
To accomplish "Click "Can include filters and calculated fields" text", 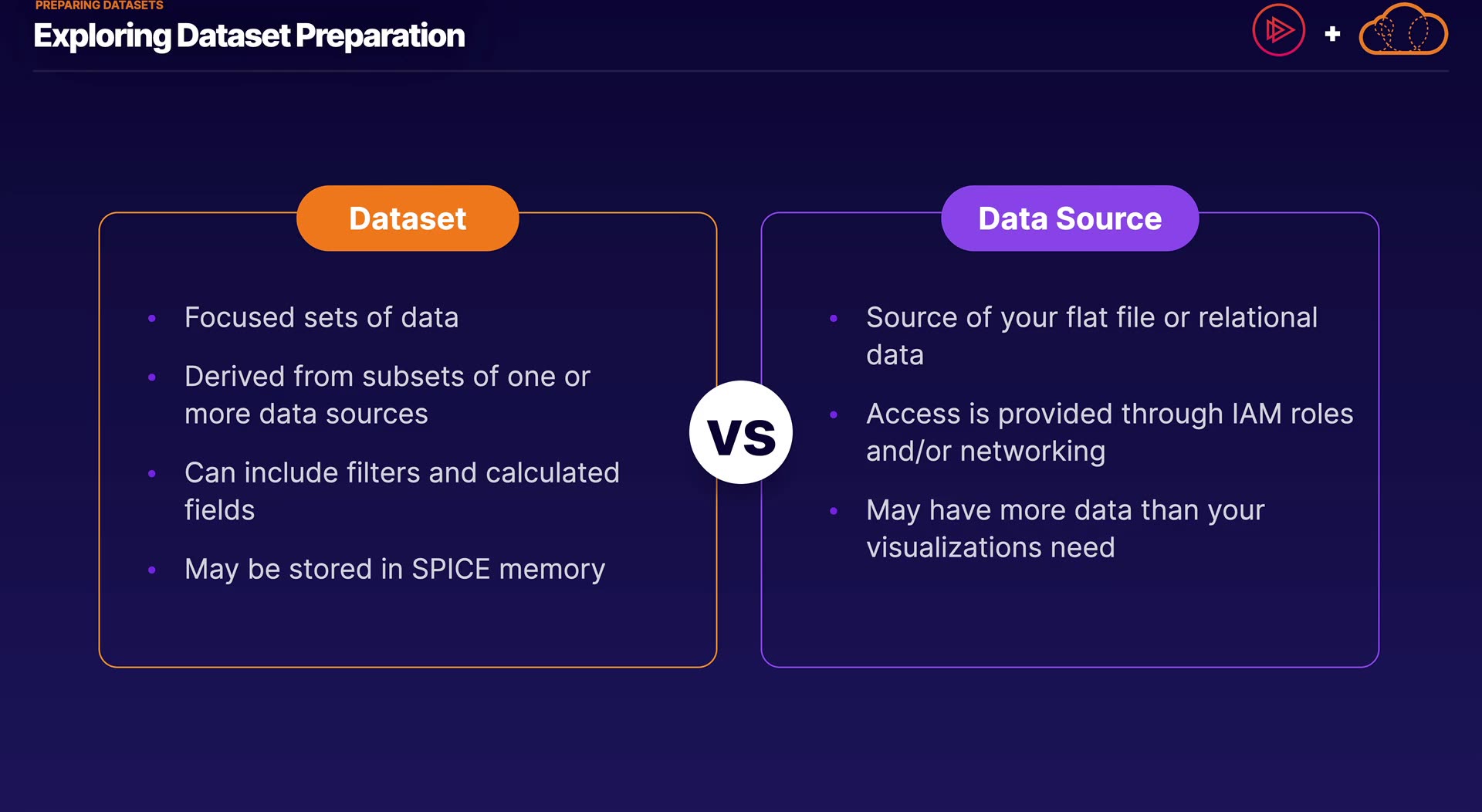I will pos(401,491).
